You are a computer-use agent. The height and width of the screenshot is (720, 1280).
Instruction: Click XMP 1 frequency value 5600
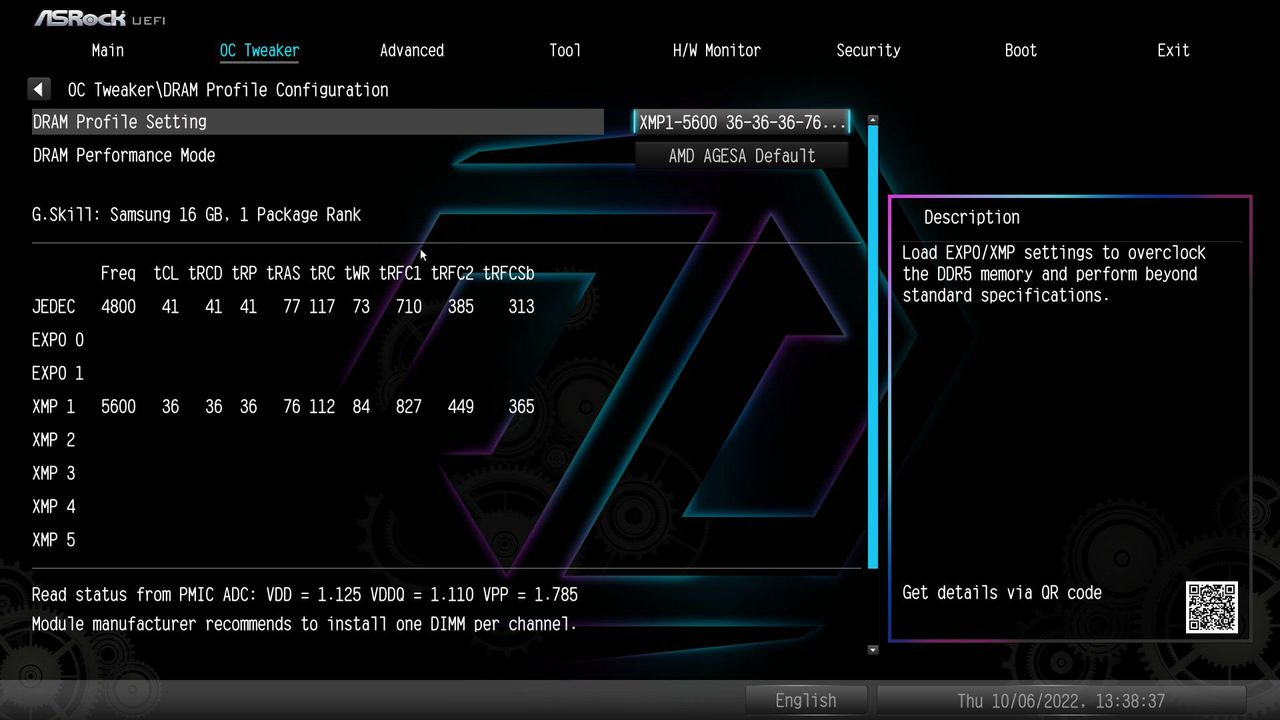point(118,407)
